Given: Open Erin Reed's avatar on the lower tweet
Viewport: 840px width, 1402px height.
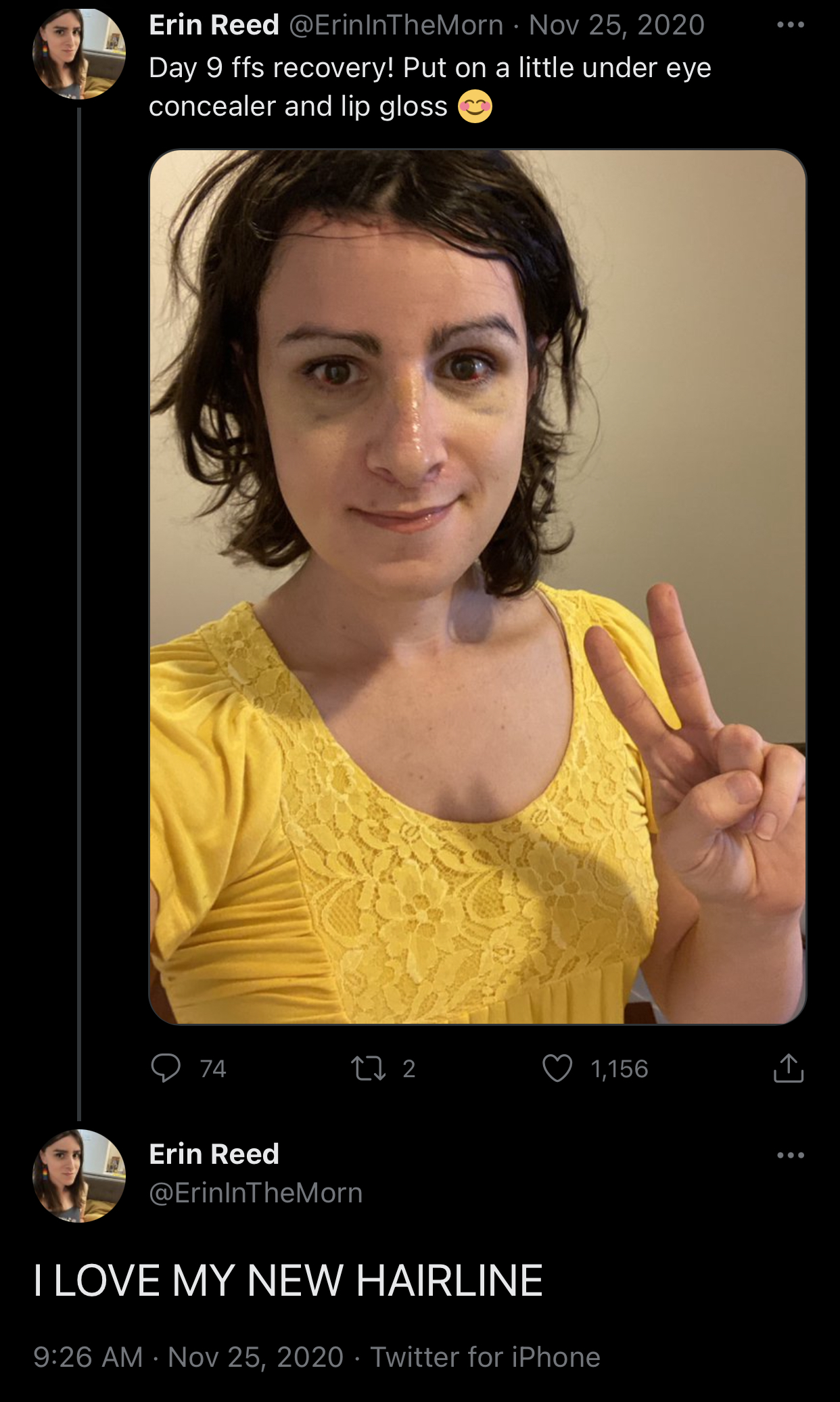Looking at the screenshot, I should coord(79,1176).
